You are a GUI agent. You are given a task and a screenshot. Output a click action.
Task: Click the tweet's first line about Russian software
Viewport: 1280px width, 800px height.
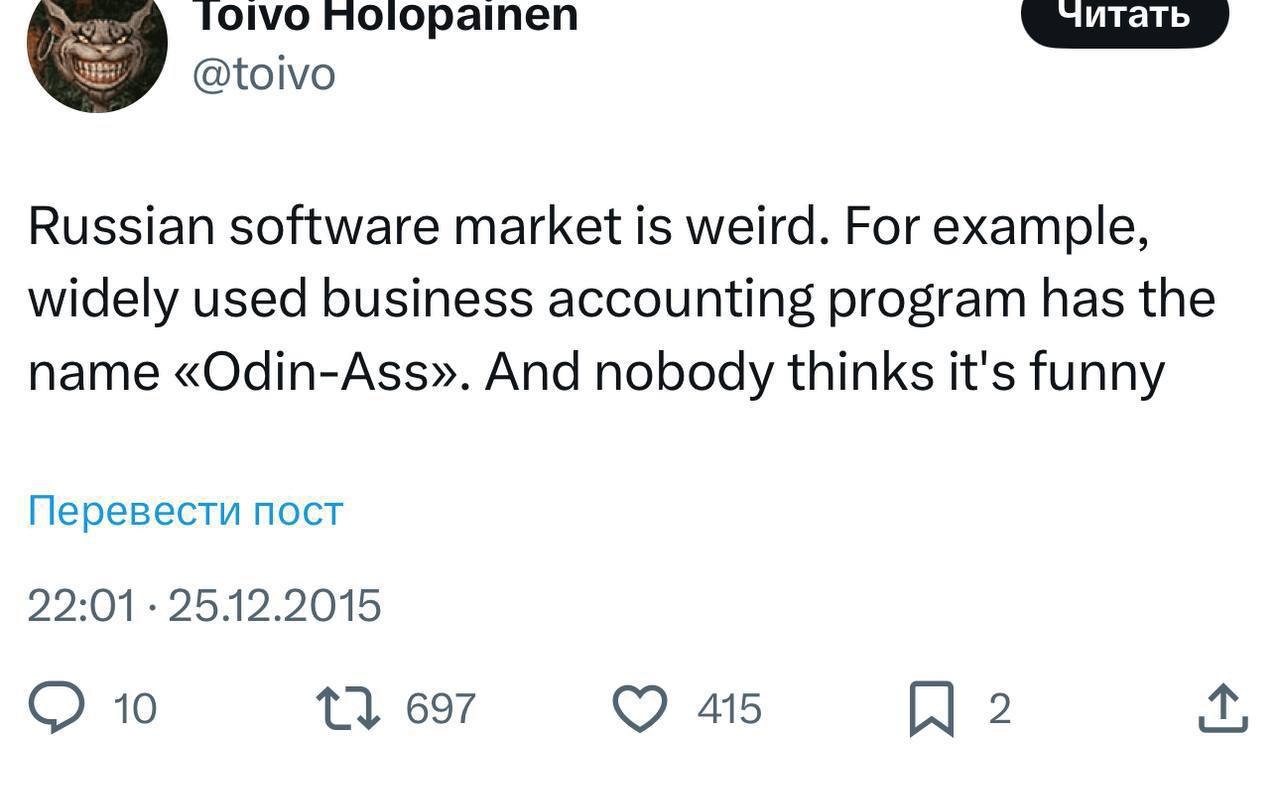(x=587, y=227)
